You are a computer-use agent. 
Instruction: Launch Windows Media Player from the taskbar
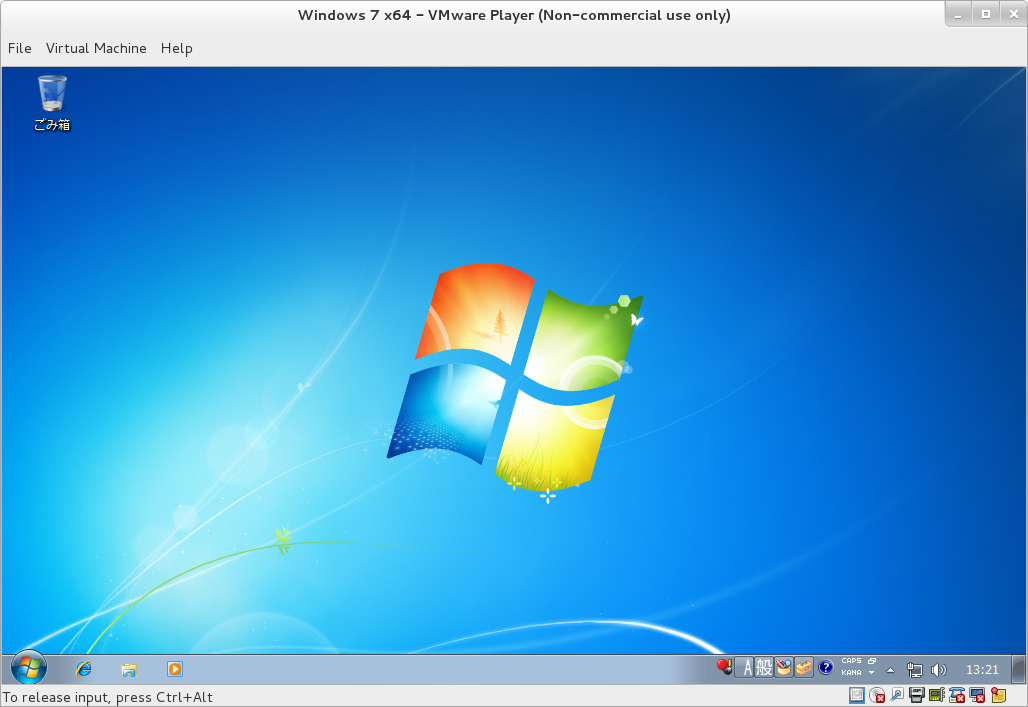[x=174, y=669]
